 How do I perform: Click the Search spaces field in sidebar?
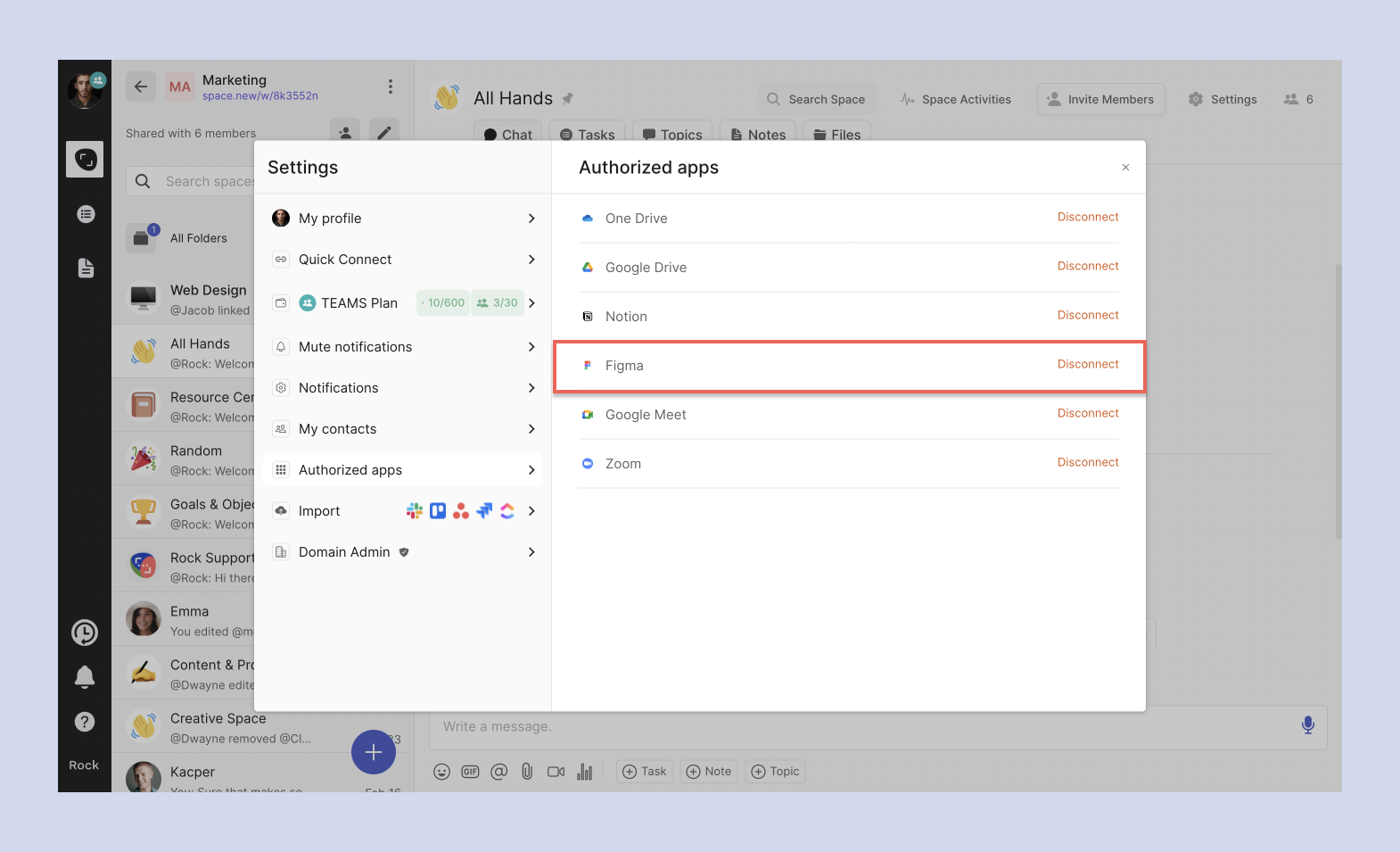coord(191,181)
